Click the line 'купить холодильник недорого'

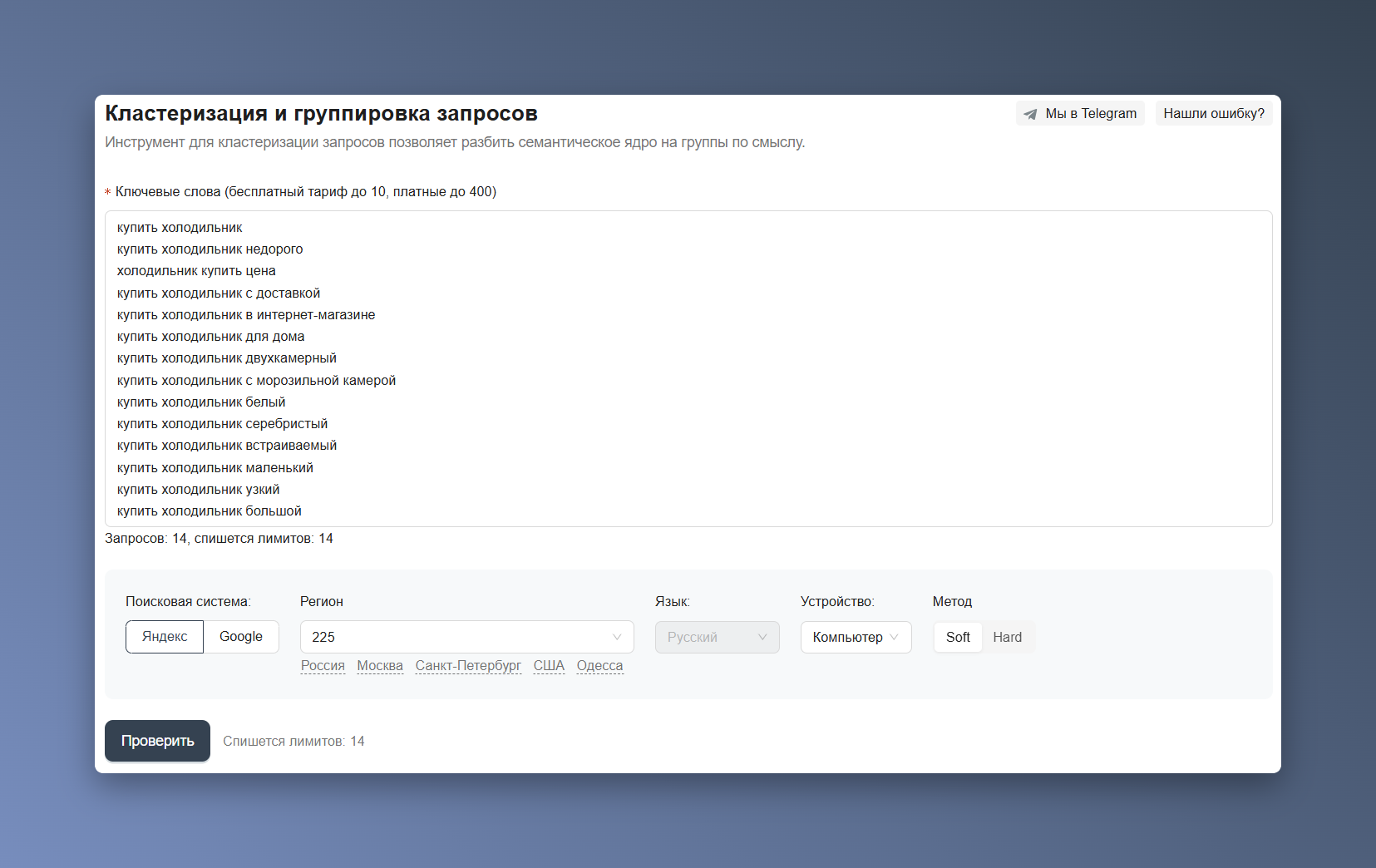pyautogui.click(x=210, y=249)
